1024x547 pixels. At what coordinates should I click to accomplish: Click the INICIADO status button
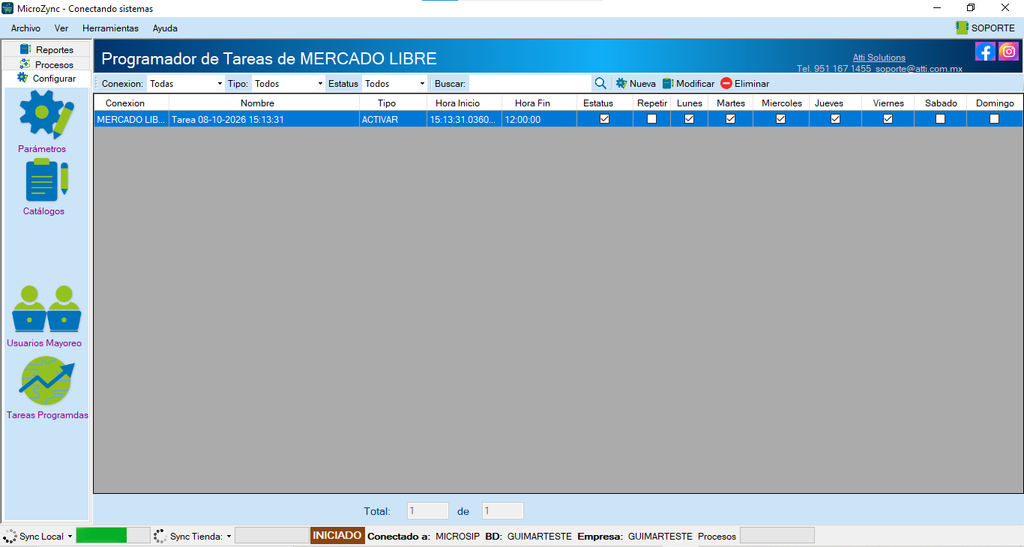click(337, 536)
